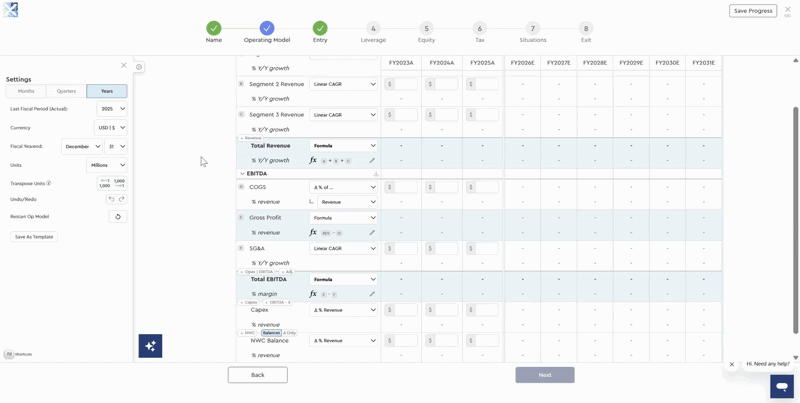Click the COGS FY2023A input field
800x403 pixels.
click(x=401, y=187)
